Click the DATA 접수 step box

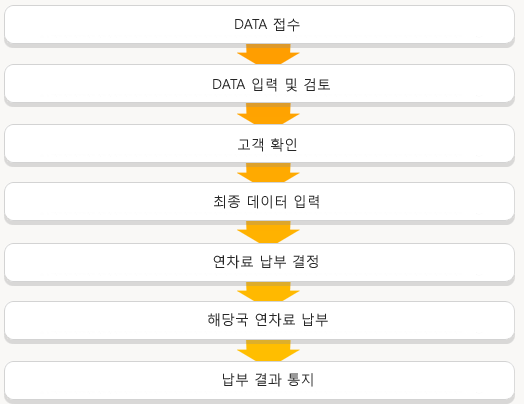point(259,24)
